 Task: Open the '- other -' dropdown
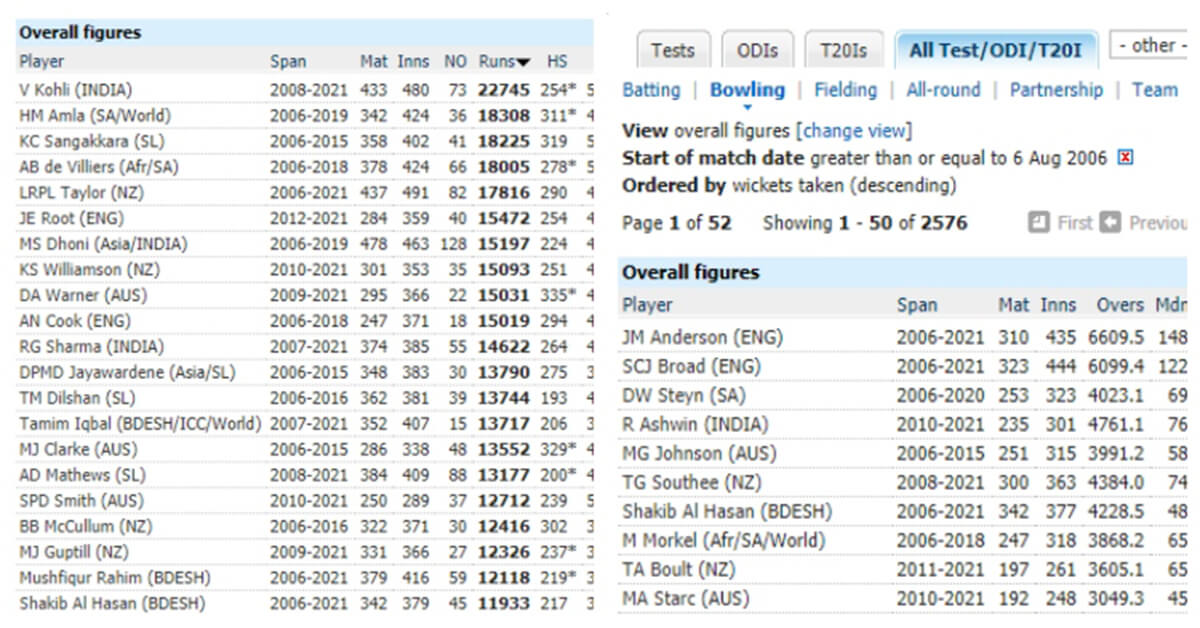point(1150,45)
